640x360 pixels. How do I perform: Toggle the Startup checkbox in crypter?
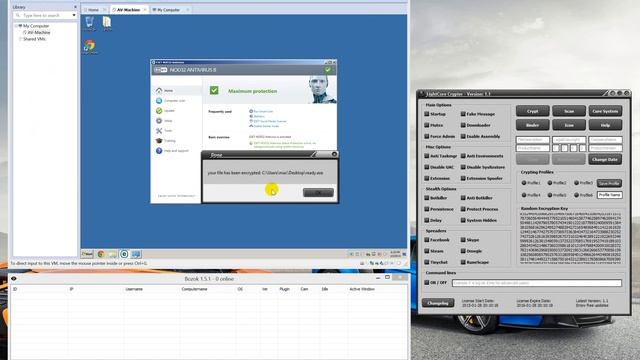tap(427, 114)
